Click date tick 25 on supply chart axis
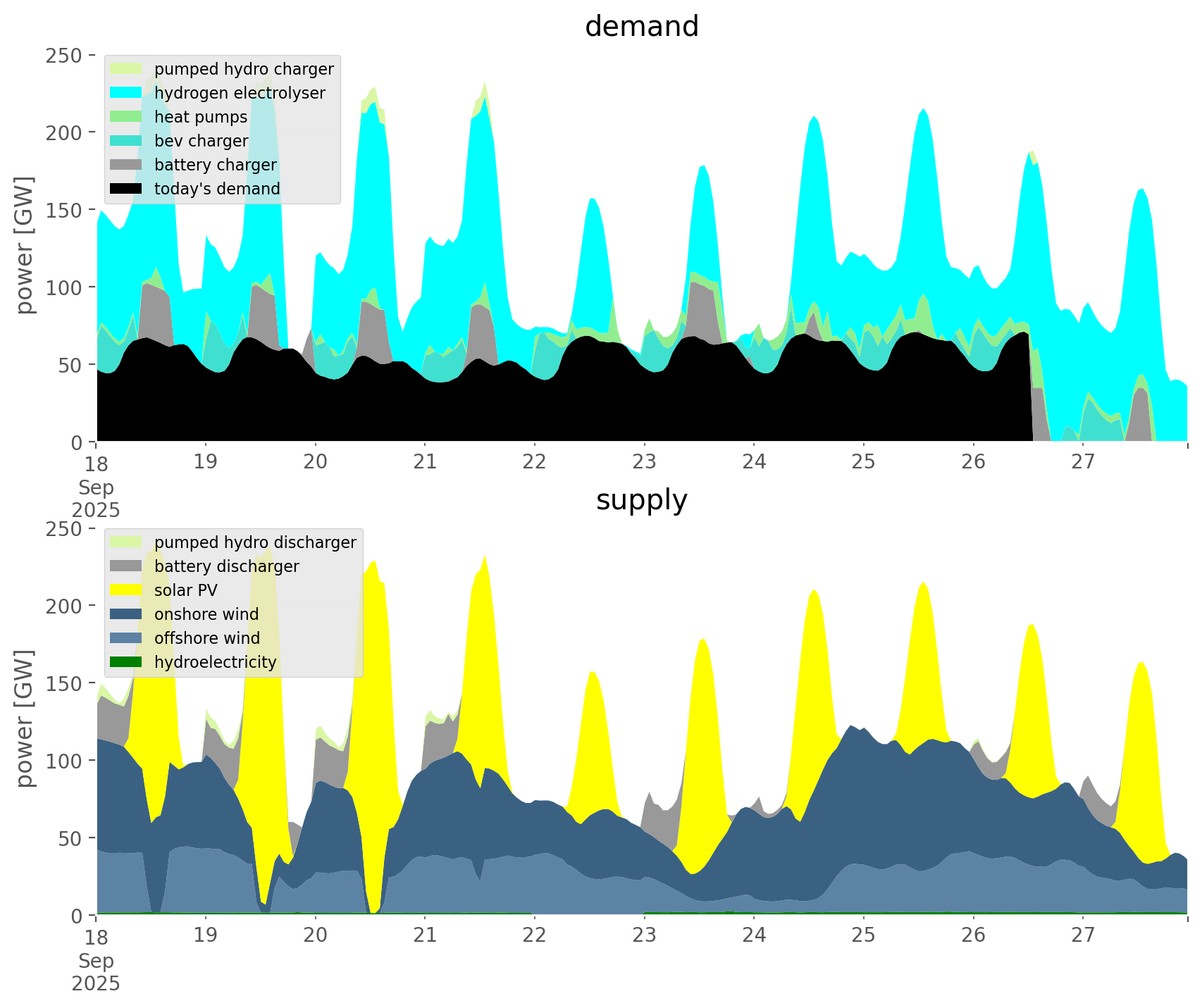 [863, 935]
